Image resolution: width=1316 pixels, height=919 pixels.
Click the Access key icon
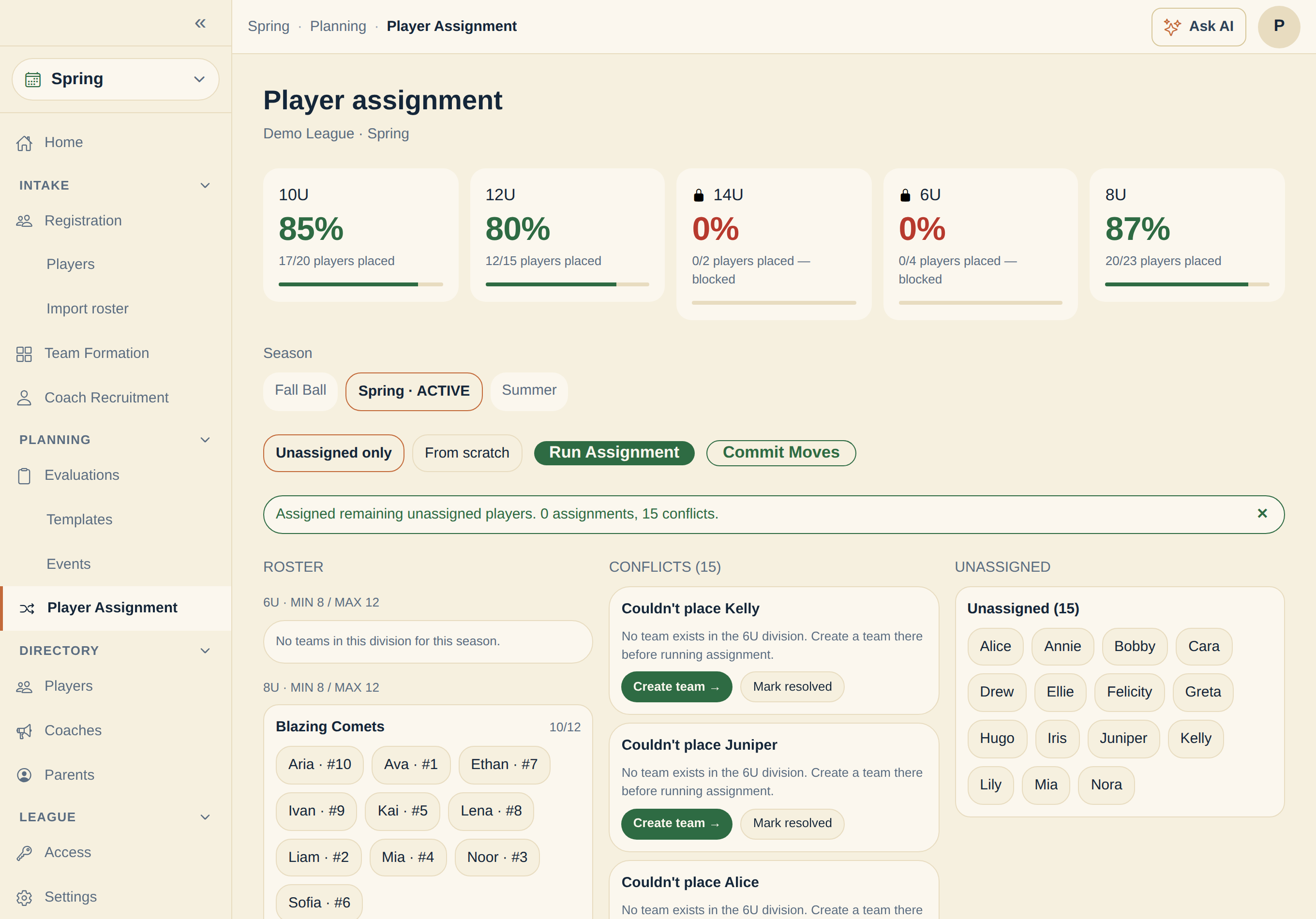click(x=24, y=853)
